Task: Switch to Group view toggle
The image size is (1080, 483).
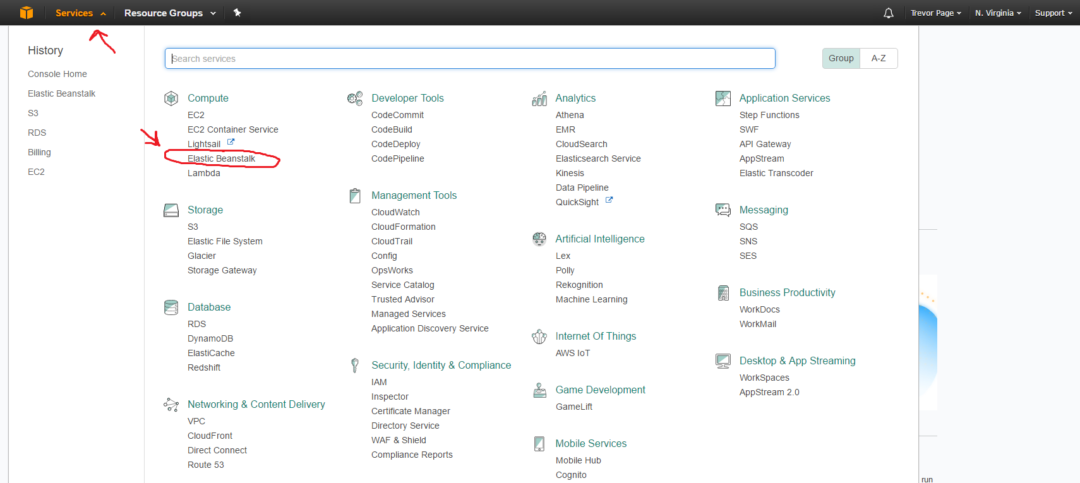Action: point(841,58)
